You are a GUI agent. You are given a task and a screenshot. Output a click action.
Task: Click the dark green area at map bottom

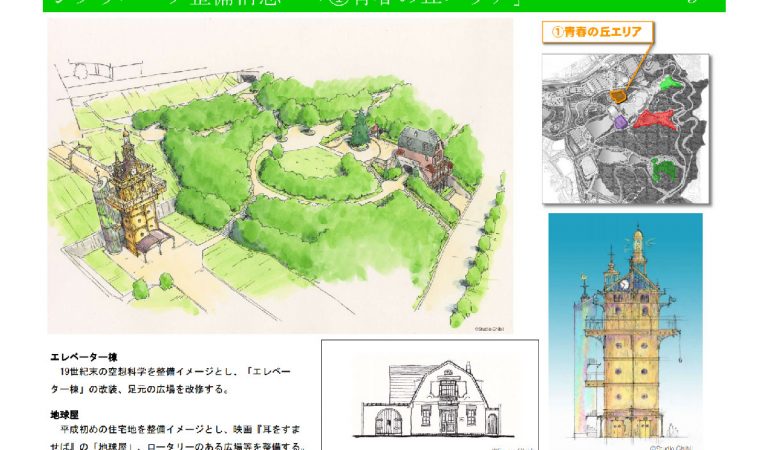[663, 169]
